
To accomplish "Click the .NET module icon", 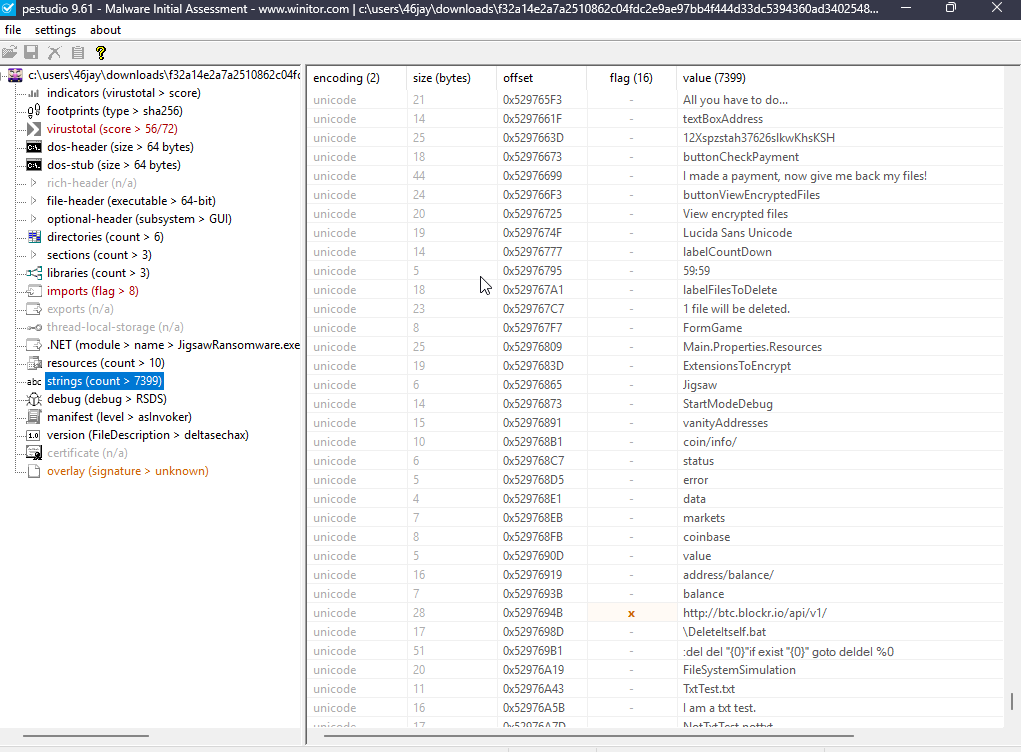I will click(34, 345).
